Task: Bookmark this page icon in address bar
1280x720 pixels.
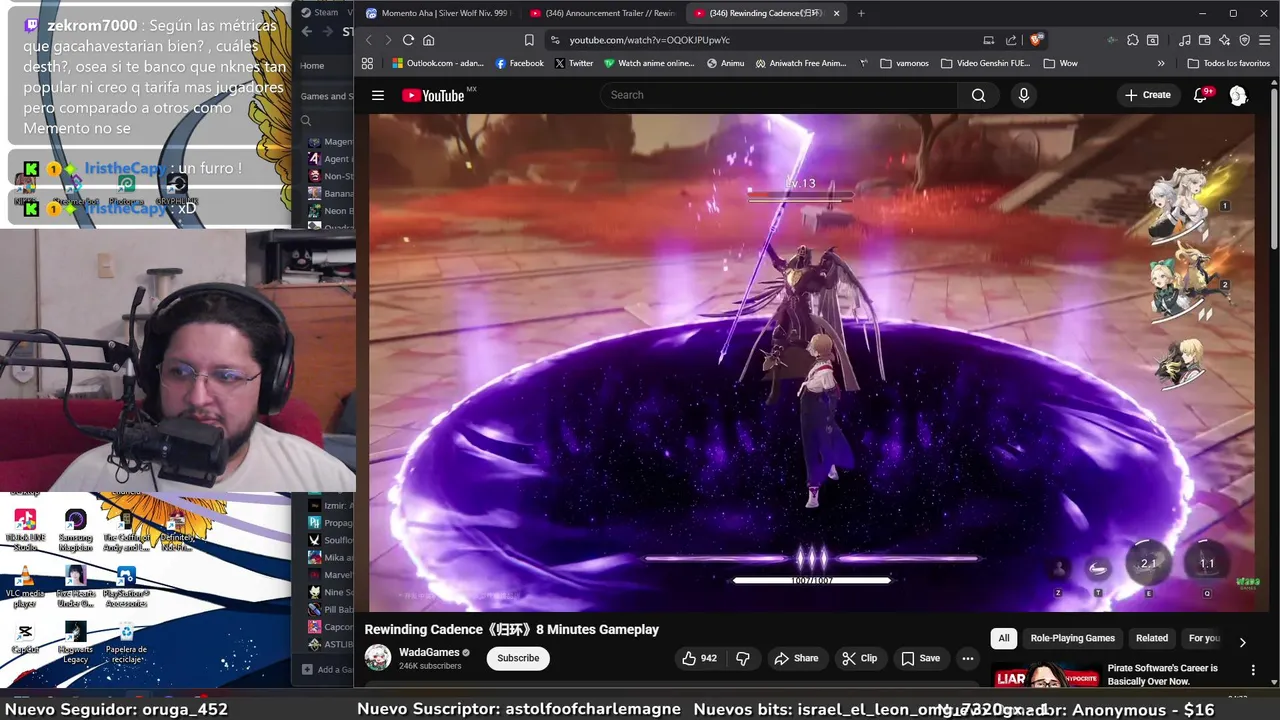Action: pyautogui.click(x=529, y=40)
